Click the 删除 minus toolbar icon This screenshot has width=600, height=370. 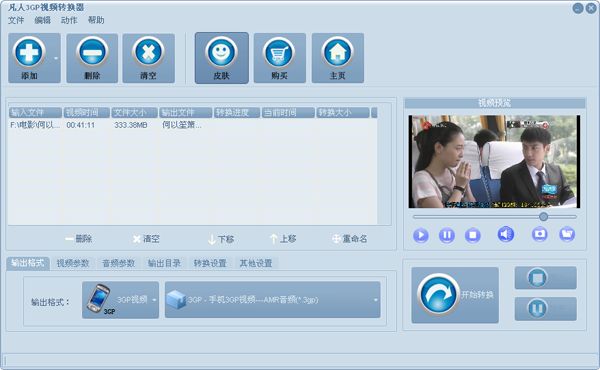coord(92,52)
